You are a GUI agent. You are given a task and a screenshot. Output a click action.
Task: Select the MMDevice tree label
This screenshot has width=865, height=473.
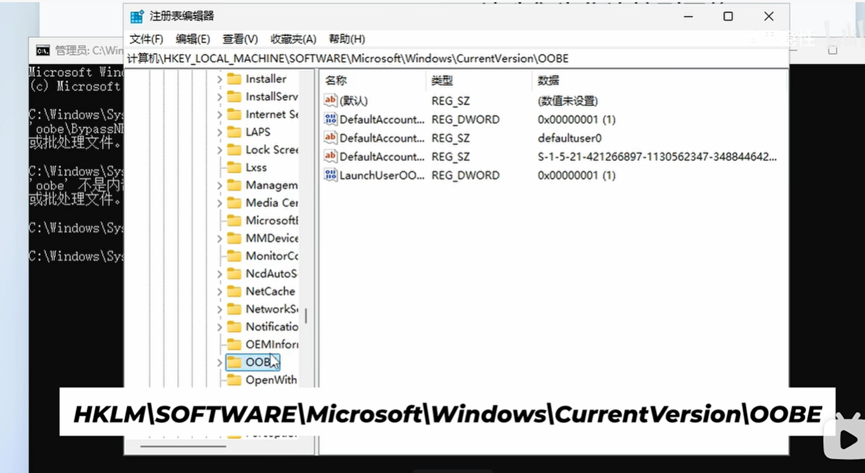271,238
